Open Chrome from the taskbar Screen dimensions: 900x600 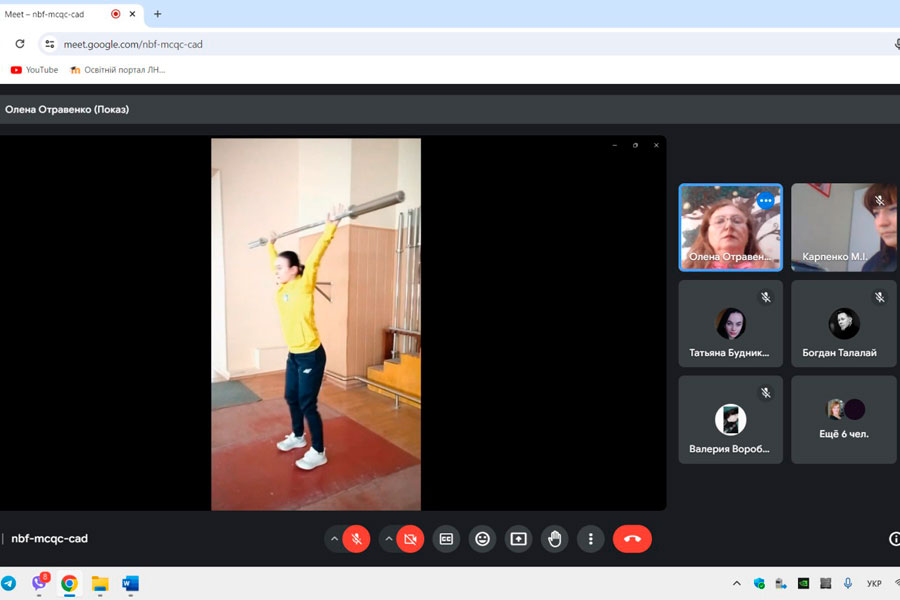point(69,583)
